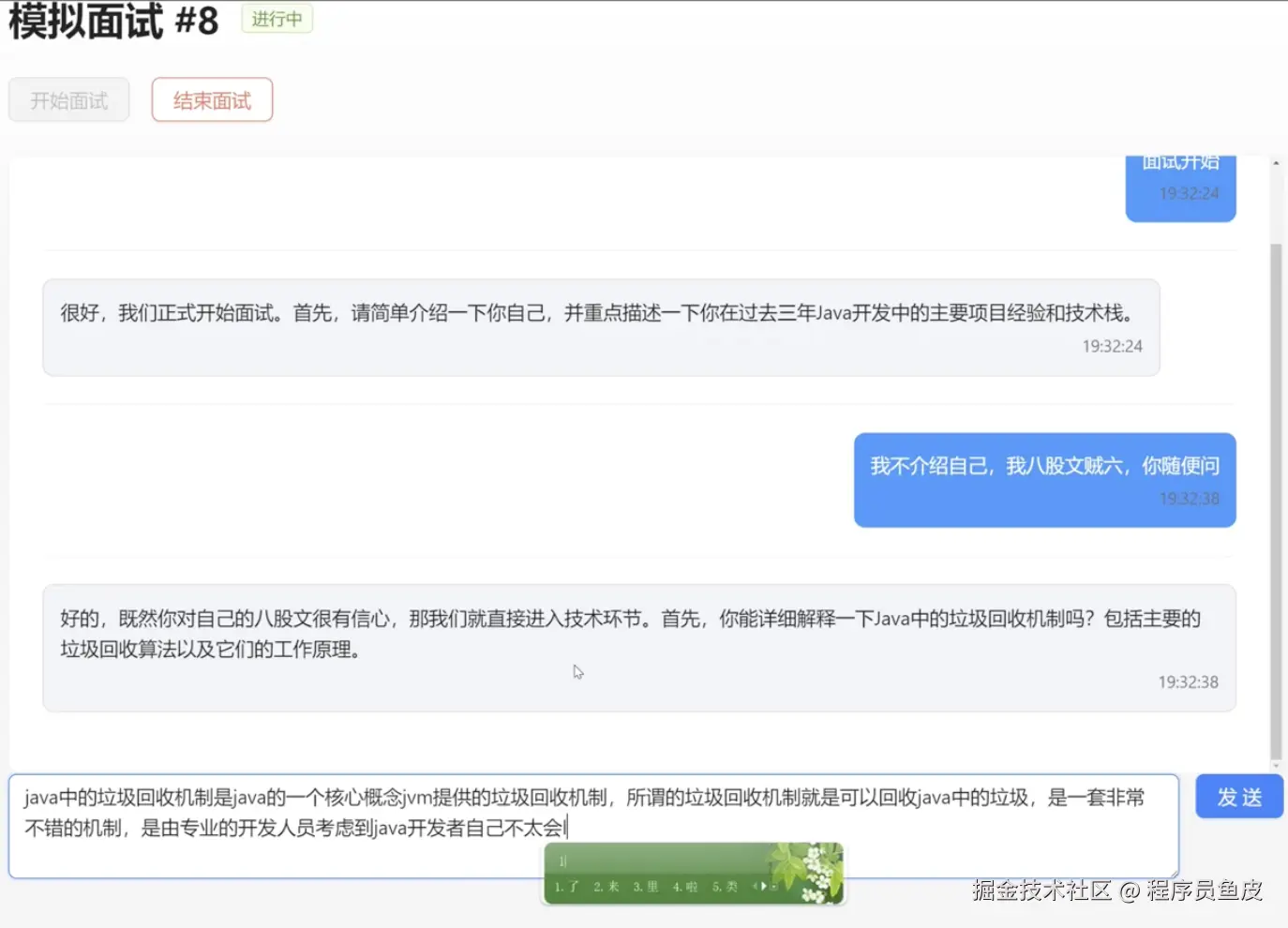Screen dimensions: 1288x928
Task: Click the green 进行中 status badge
Action: click(277, 18)
